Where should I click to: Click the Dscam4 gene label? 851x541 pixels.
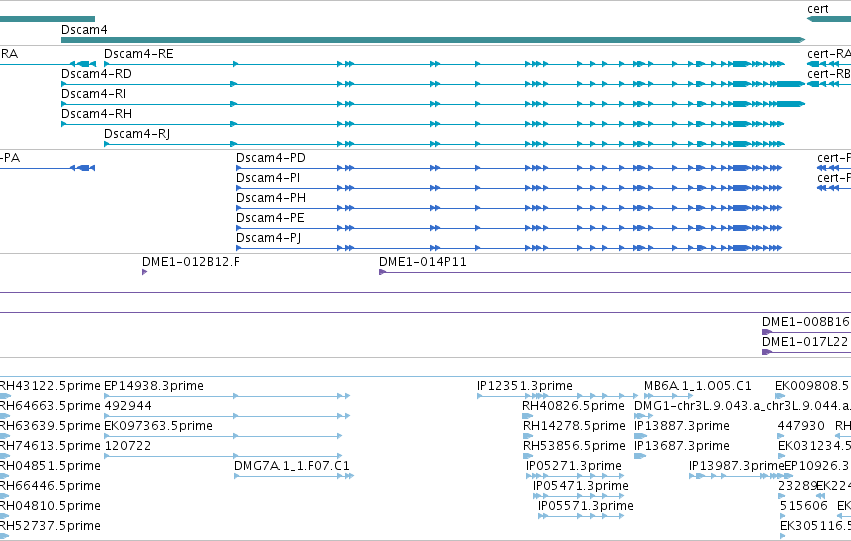pos(84,30)
